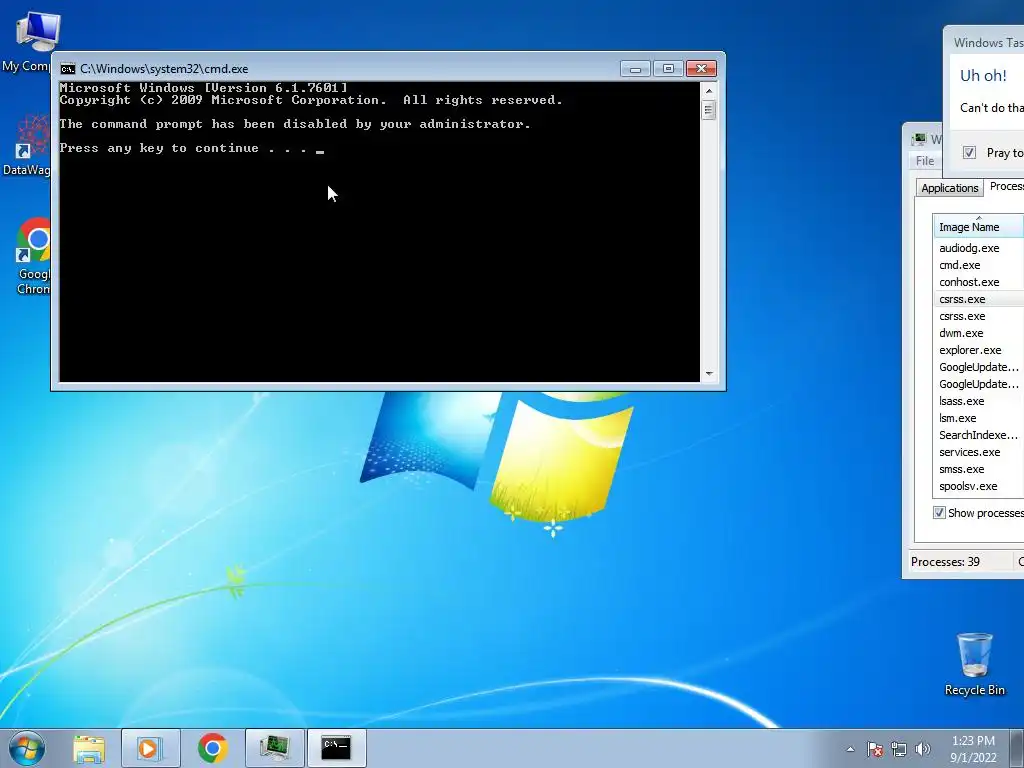Image resolution: width=1024 pixels, height=768 pixels.
Task: Open the network tray icon
Action: coord(899,749)
